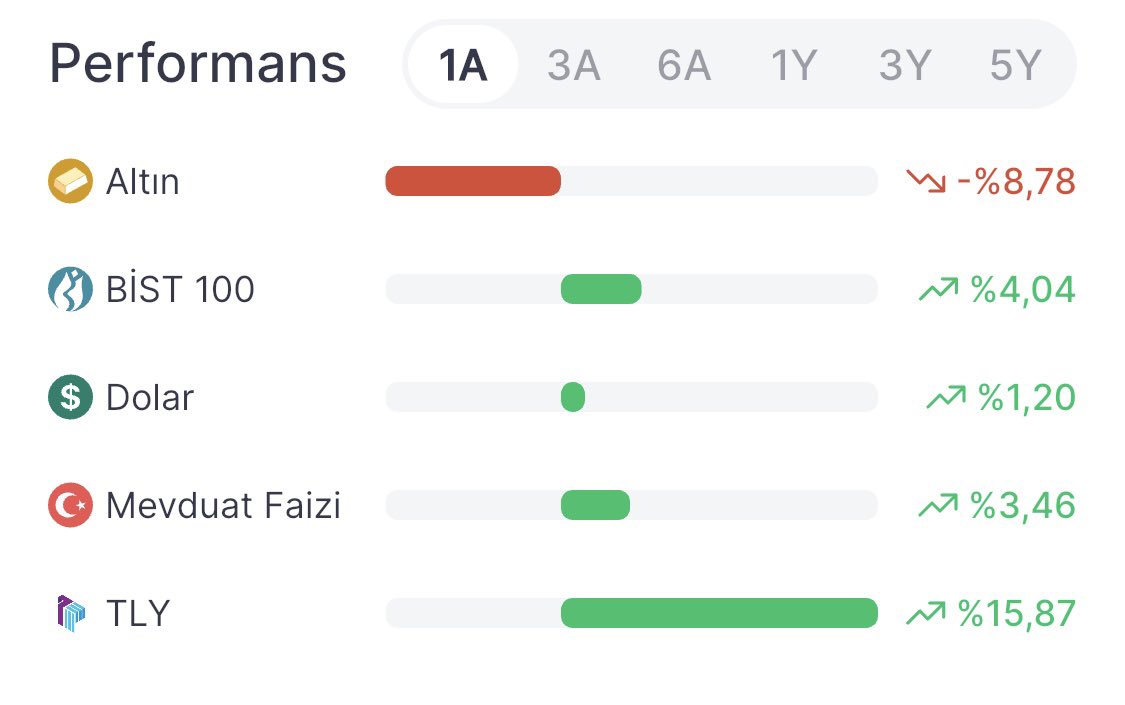Select the 1A period tab
This screenshot has height=705, width=1125.
coord(463,65)
